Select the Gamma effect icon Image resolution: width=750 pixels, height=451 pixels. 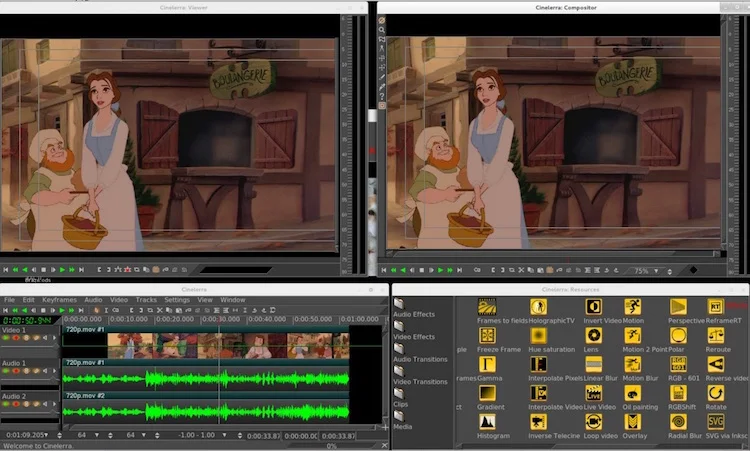tap(487, 364)
